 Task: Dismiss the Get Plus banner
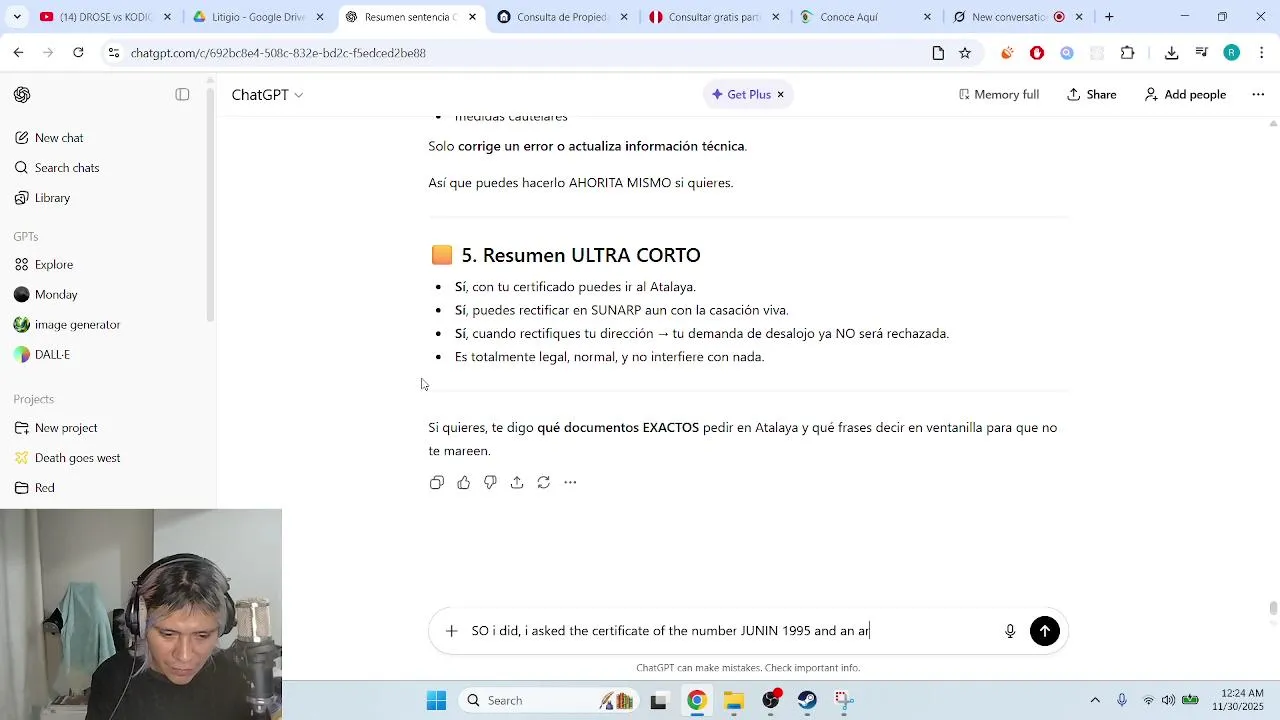(x=780, y=95)
